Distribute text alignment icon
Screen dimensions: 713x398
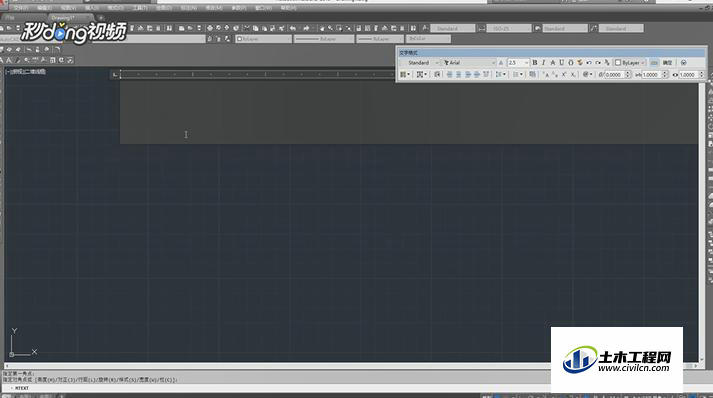pos(486,75)
